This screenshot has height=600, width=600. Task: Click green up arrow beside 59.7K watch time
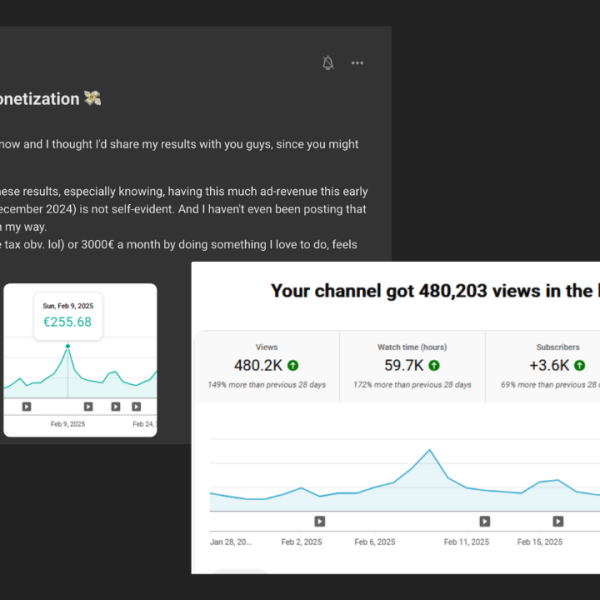click(x=435, y=365)
